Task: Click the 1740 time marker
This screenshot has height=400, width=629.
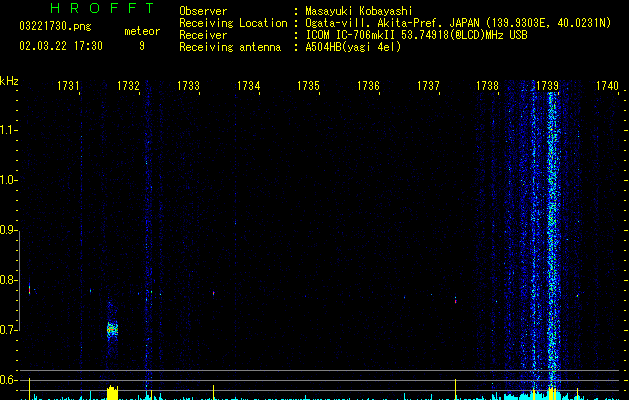Action: point(607,86)
